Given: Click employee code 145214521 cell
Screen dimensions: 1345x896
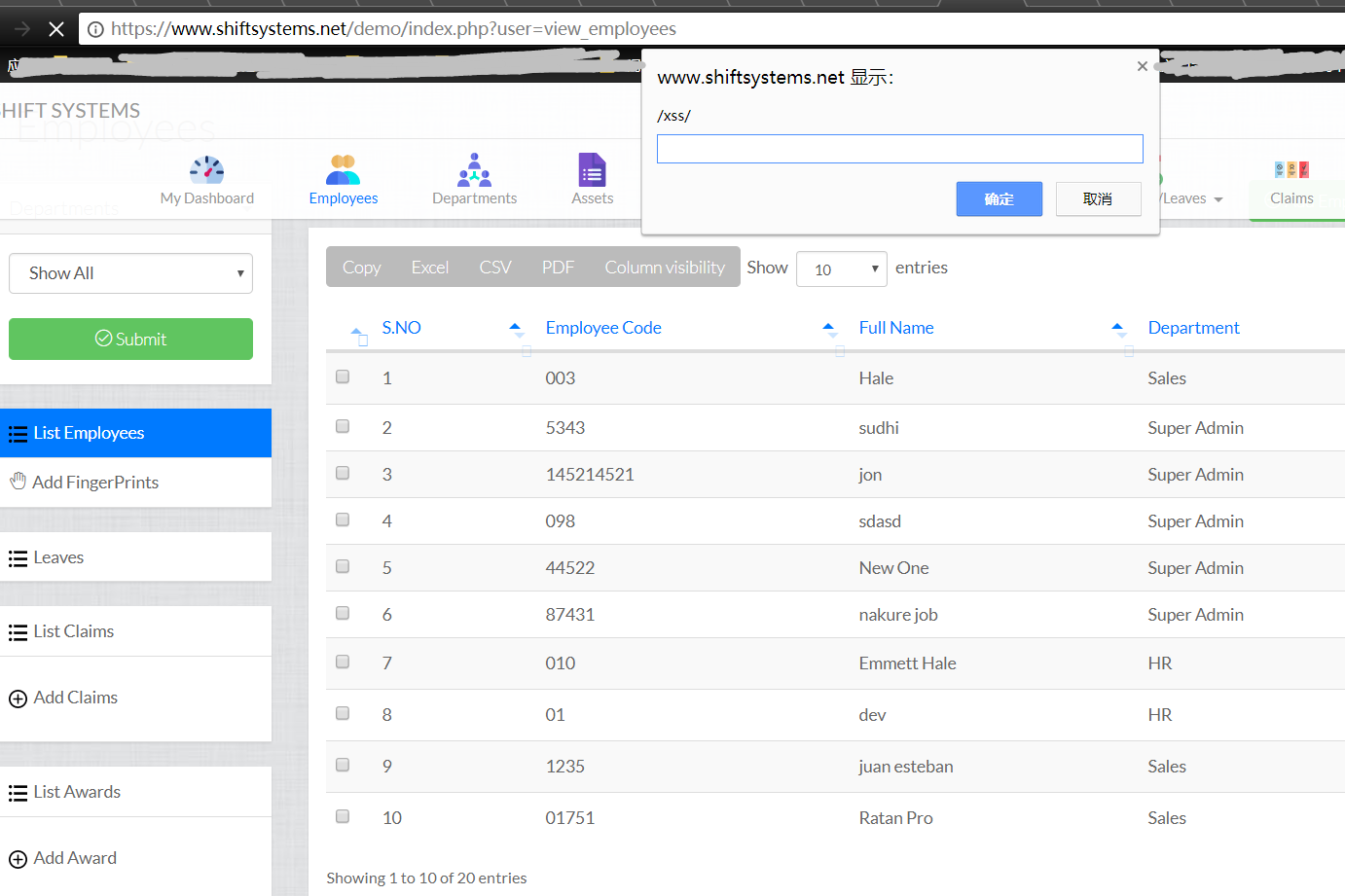Looking at the screenshot, I should (590, 475).
